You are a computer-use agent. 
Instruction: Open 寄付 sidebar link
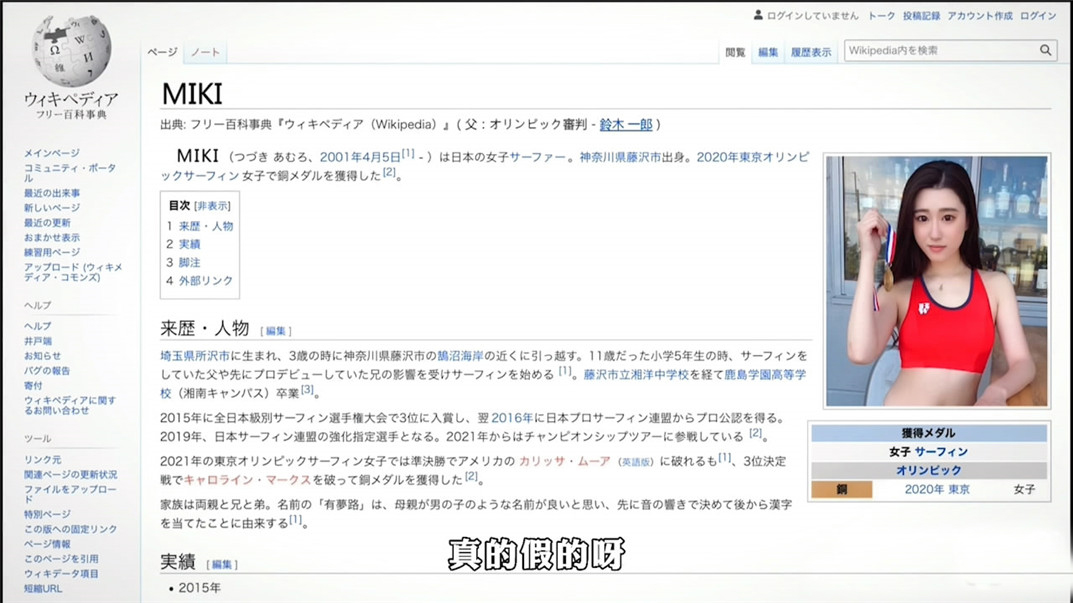click(33, 386)
